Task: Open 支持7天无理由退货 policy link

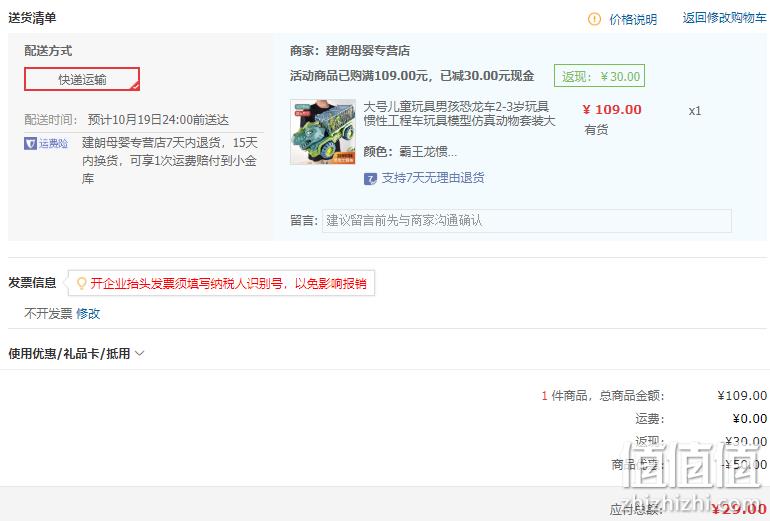Action: [x=433, y=178]
